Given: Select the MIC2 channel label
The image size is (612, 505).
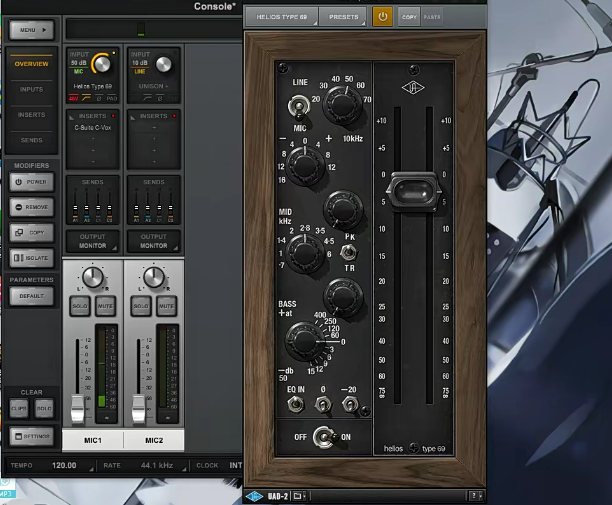Looking at the screenshot, I should 154,440.
